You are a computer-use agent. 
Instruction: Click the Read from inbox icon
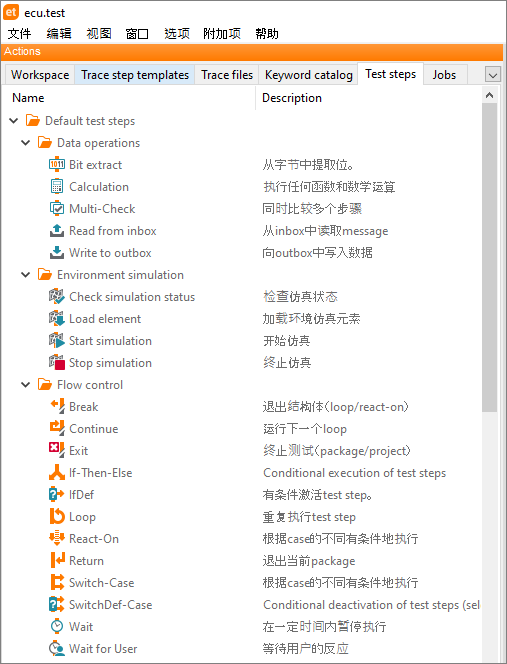pos(57,230)
